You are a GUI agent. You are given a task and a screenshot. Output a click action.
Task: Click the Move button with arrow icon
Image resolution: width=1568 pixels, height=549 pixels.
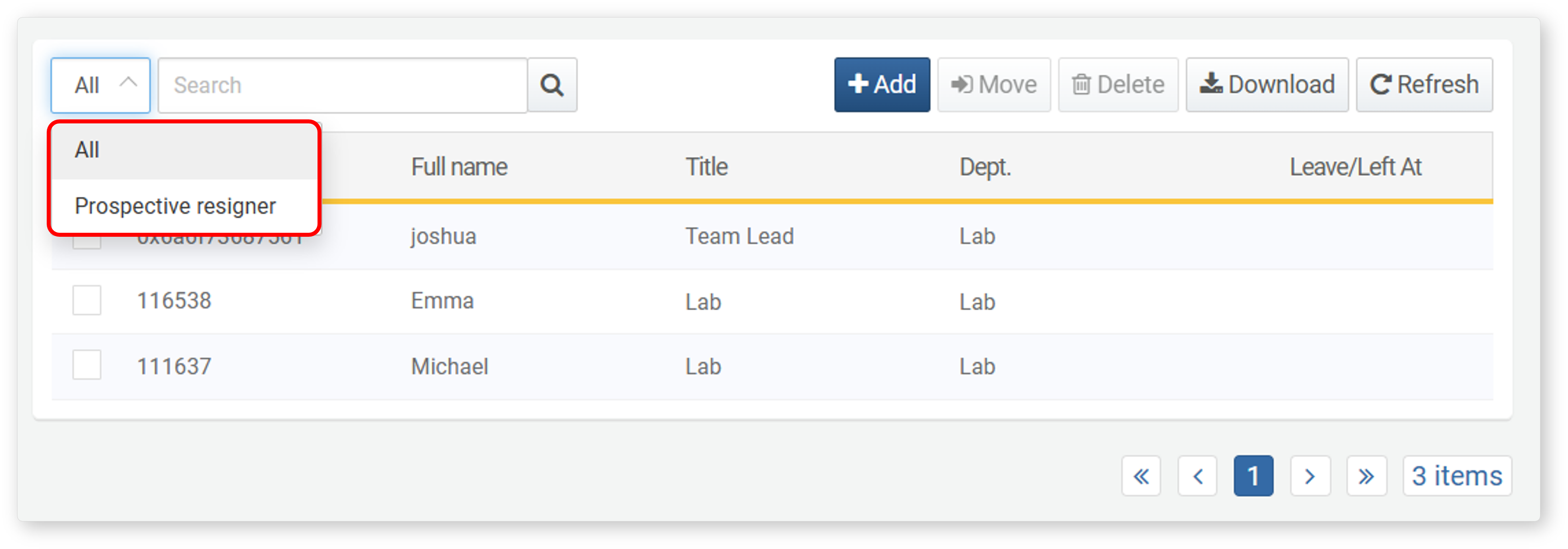(993, 85)
